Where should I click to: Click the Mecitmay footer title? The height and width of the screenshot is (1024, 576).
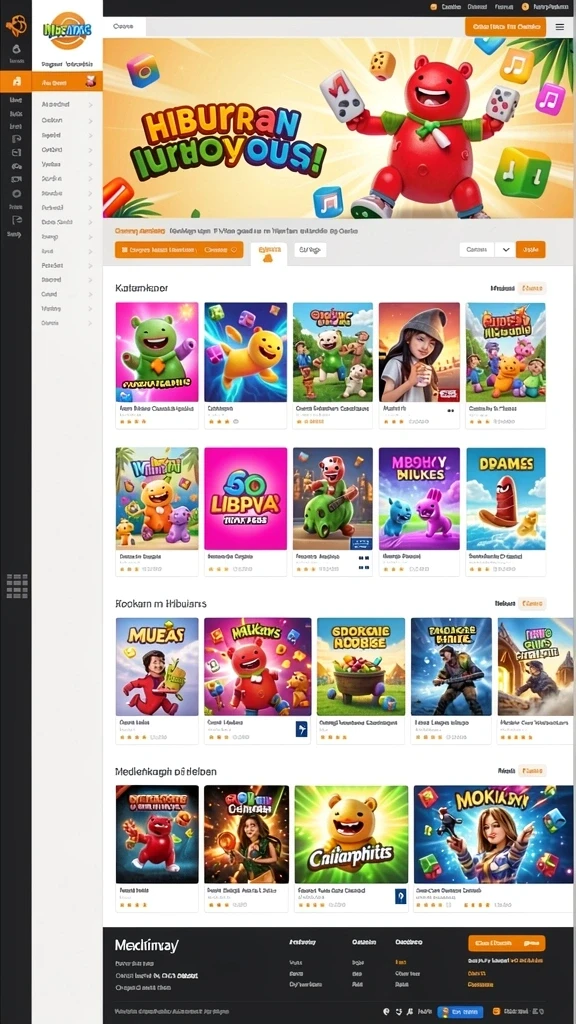point(146,946)
